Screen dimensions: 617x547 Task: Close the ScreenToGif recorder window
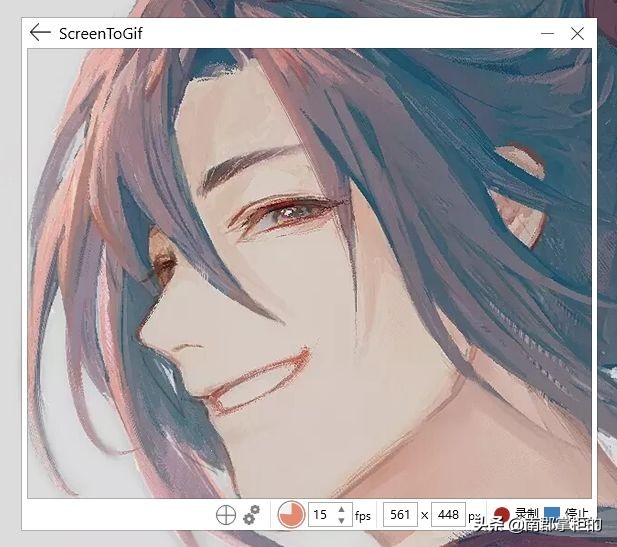pyautogui.click(x=577, y=33)
